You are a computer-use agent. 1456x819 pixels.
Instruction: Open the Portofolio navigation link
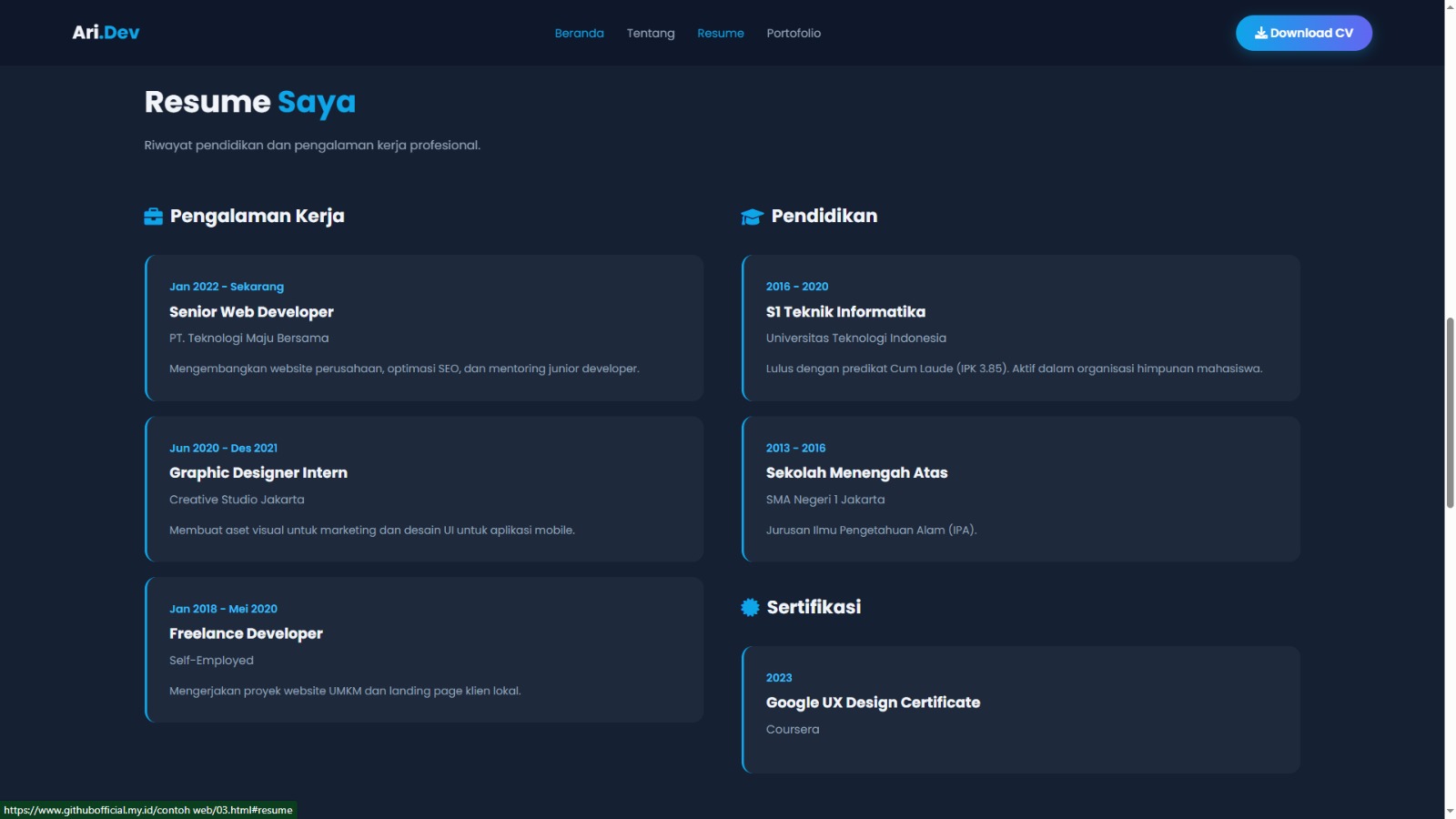[x=793, y=34]
